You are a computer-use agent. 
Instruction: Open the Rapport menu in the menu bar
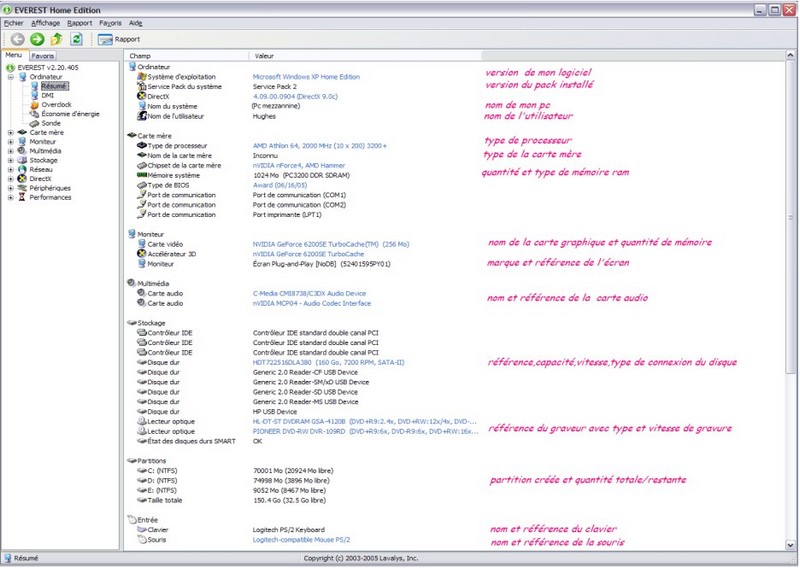click(80, 23)
